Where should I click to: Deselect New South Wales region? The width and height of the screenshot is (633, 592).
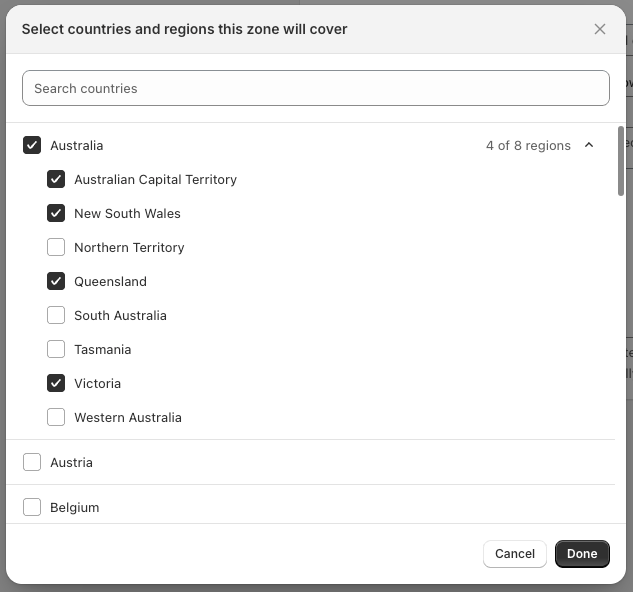[x=56, y=213]
